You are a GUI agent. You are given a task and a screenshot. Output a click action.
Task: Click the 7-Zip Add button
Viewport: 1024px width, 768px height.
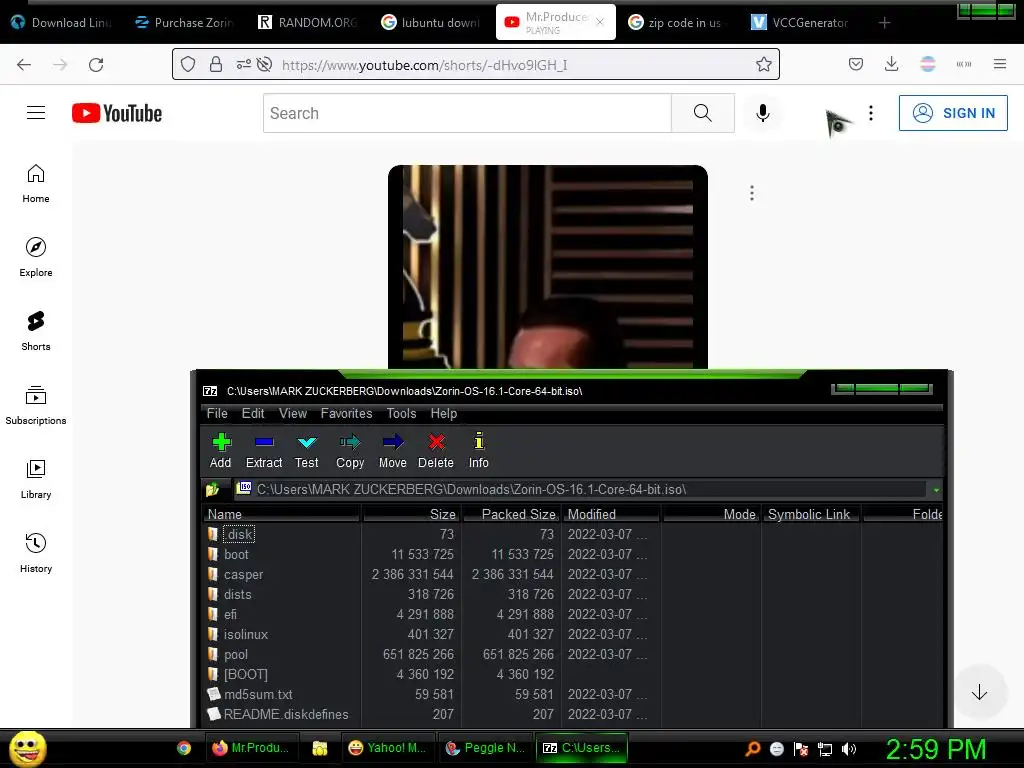221,451
